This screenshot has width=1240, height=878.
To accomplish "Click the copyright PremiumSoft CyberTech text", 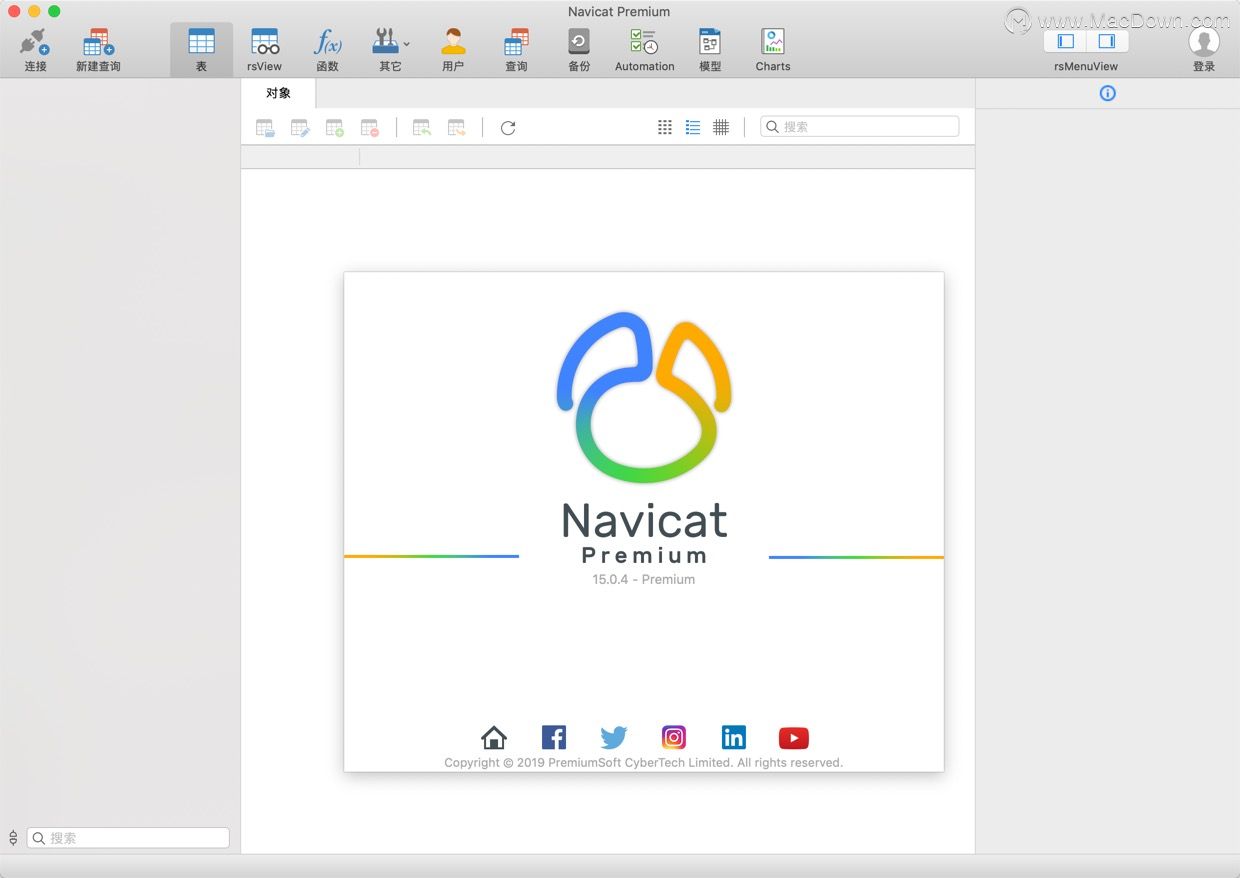I will 643,763.
